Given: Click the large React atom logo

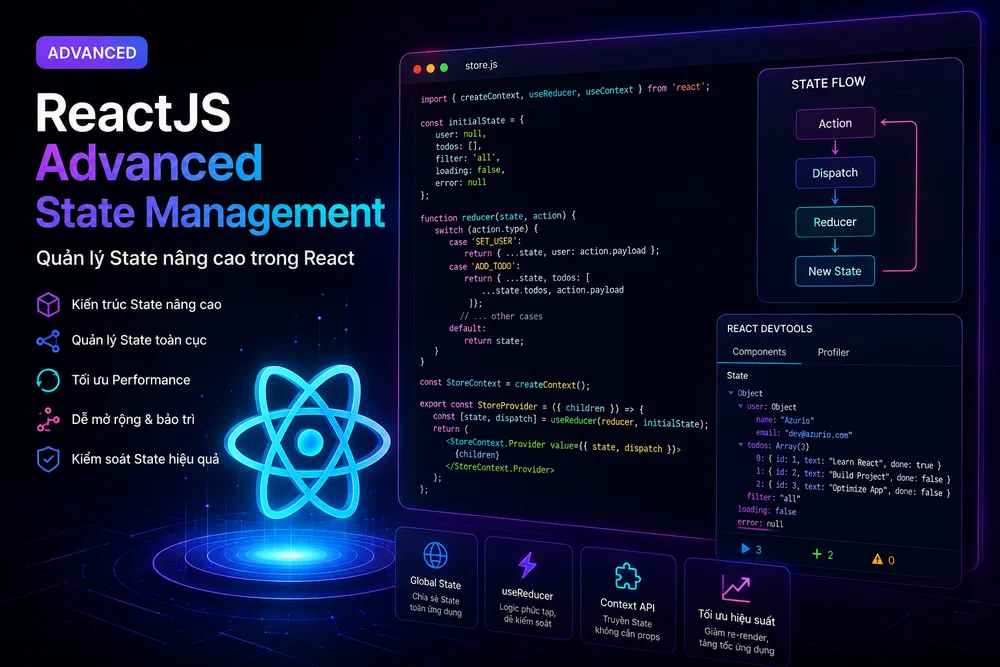Looking at the screenshot, I should coord(309,441).
